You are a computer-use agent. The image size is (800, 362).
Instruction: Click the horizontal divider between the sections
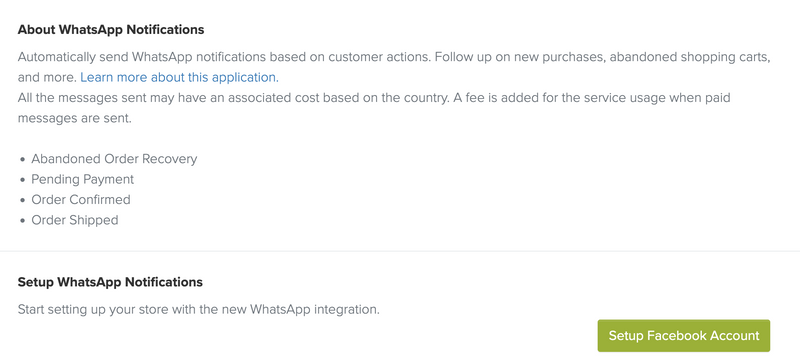tap(400, 251)
